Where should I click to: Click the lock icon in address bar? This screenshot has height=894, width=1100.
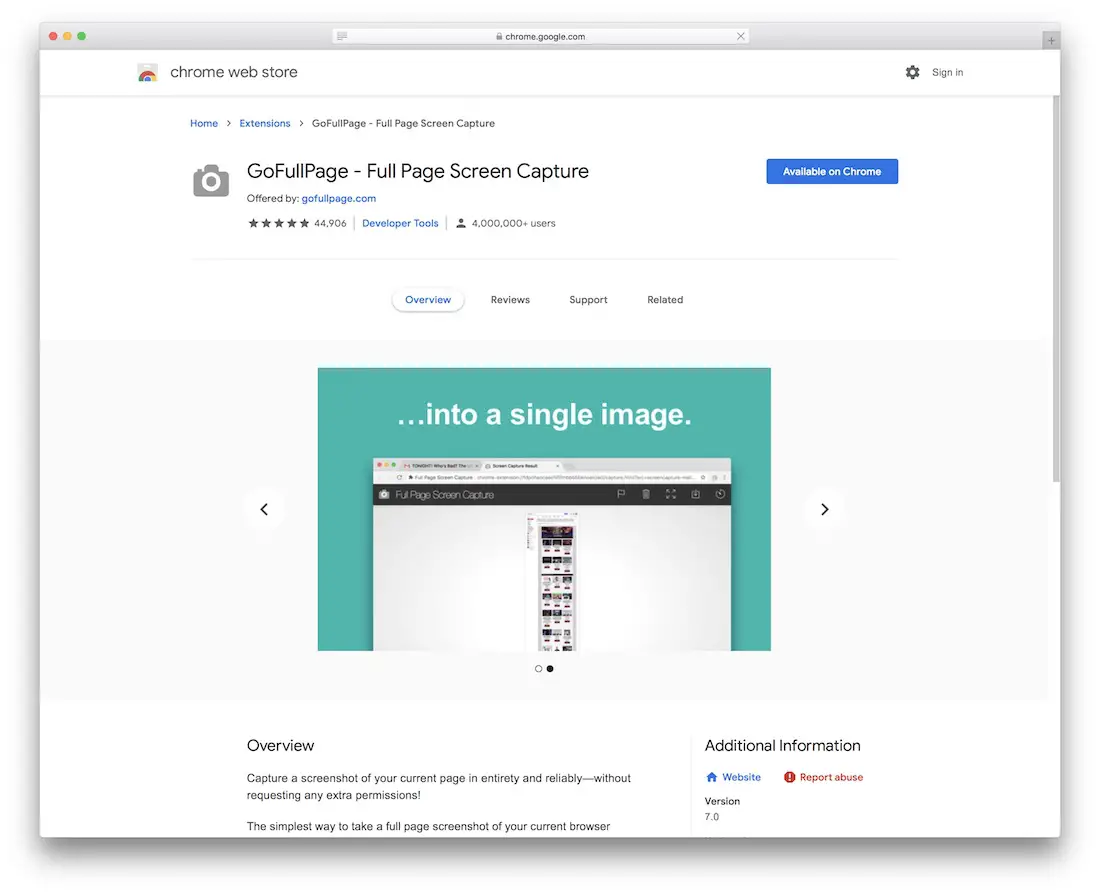tap(499, 36)
